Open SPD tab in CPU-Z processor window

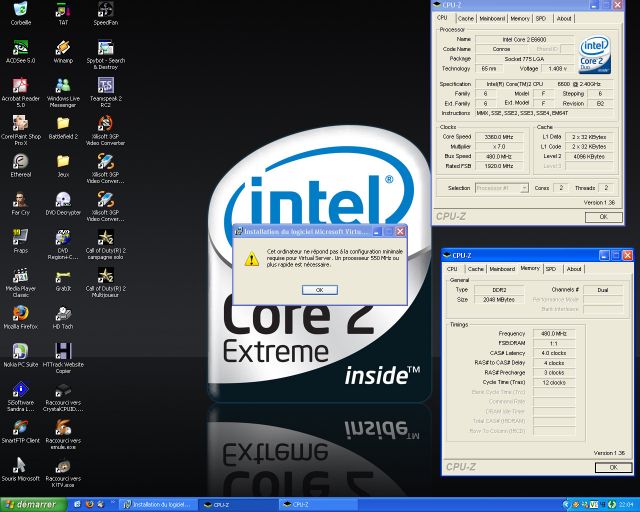(x=541, y=18)
